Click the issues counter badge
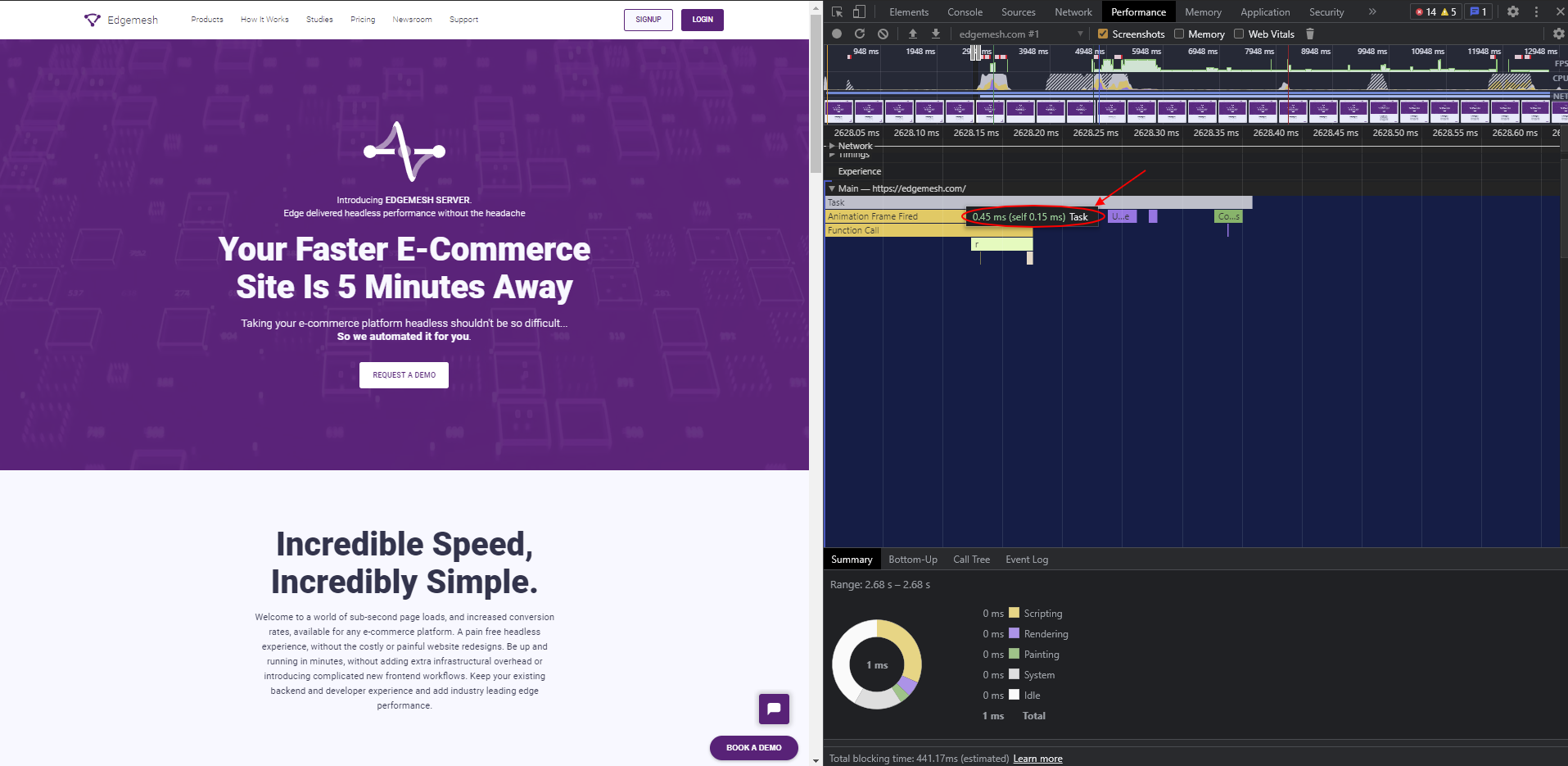This screenshot has width=1568, height=766. point(1479,11)
